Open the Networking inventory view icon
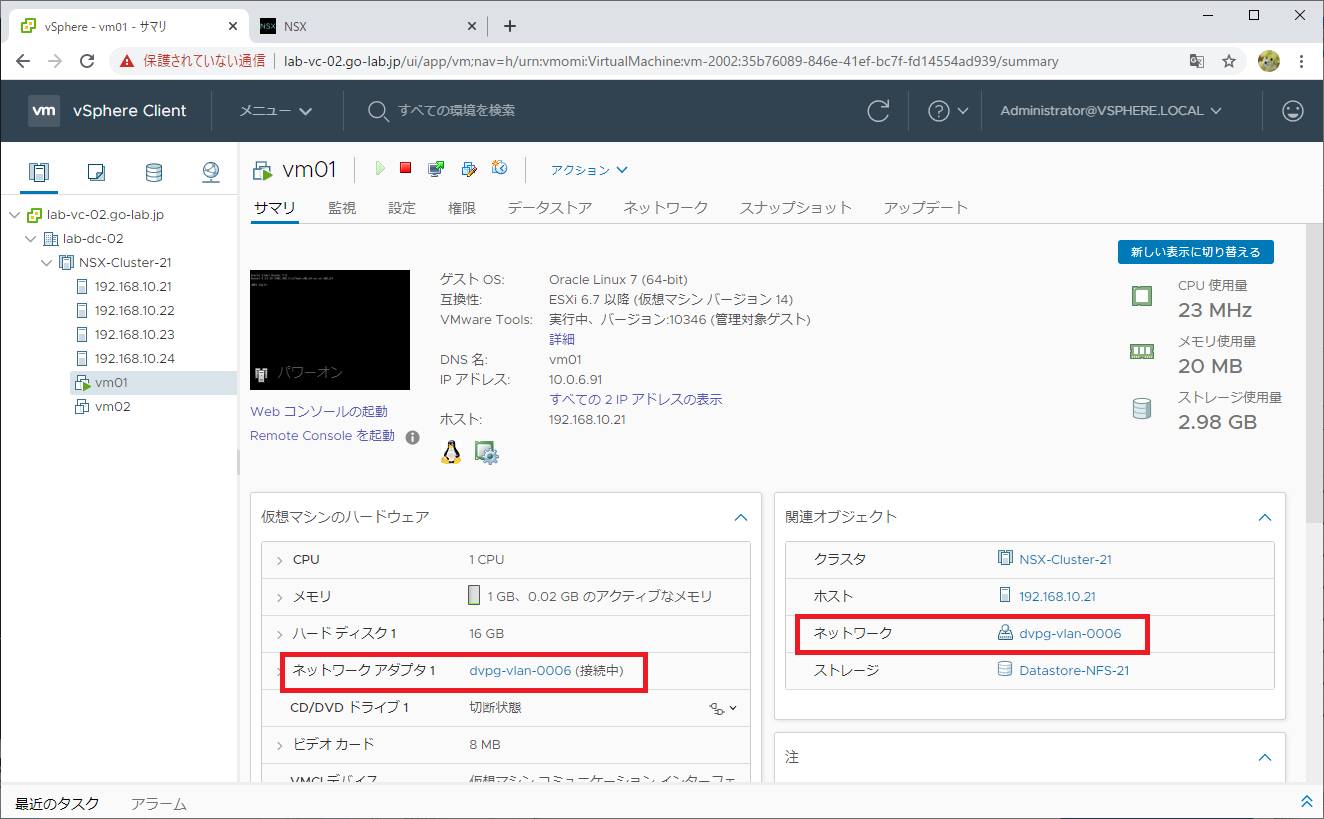The height and width of the screenshot is (819, 1324). 210,172
